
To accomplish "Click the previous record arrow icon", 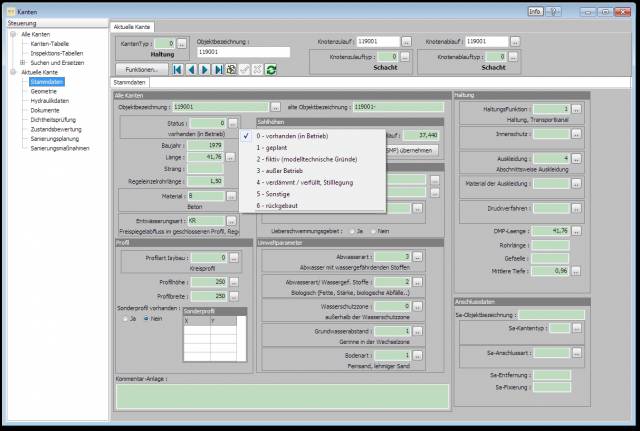I will pyautogui.click(x=191, y=69).
